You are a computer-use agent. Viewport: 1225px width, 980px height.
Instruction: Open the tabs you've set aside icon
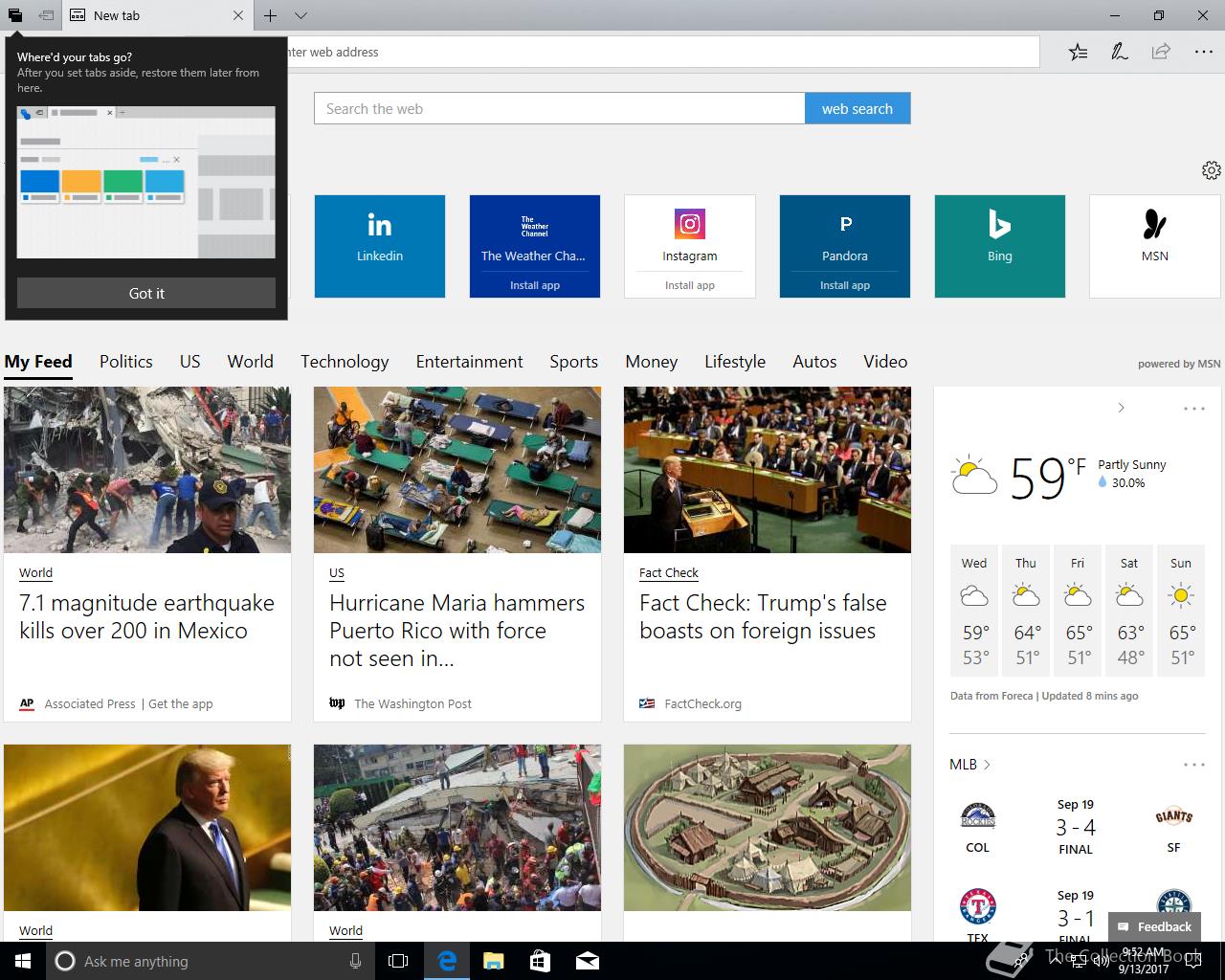15,15
